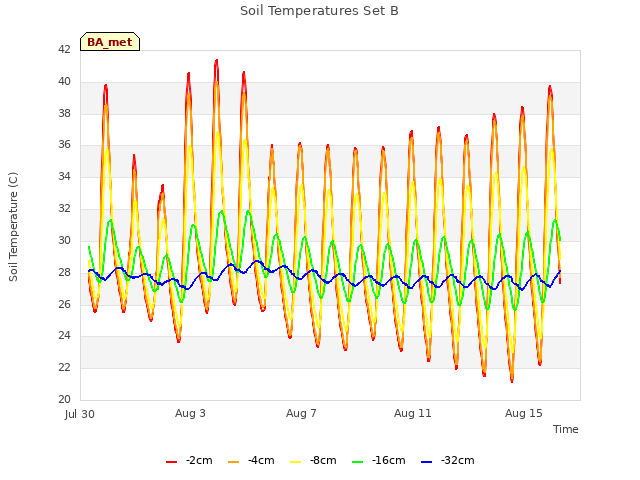Click the yellow -8cm legend marker
The image size is (640, 480).
click(x=296, y=462)
